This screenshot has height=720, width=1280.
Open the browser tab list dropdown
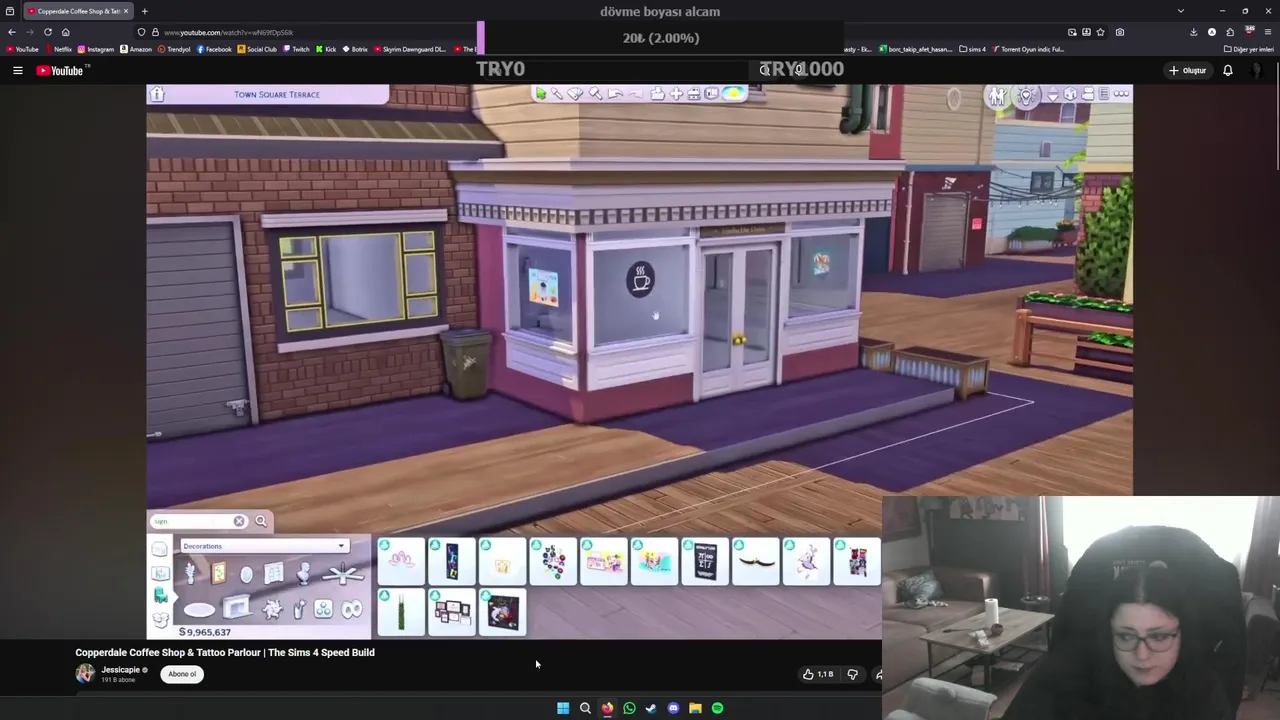(x=1181, y=11)
